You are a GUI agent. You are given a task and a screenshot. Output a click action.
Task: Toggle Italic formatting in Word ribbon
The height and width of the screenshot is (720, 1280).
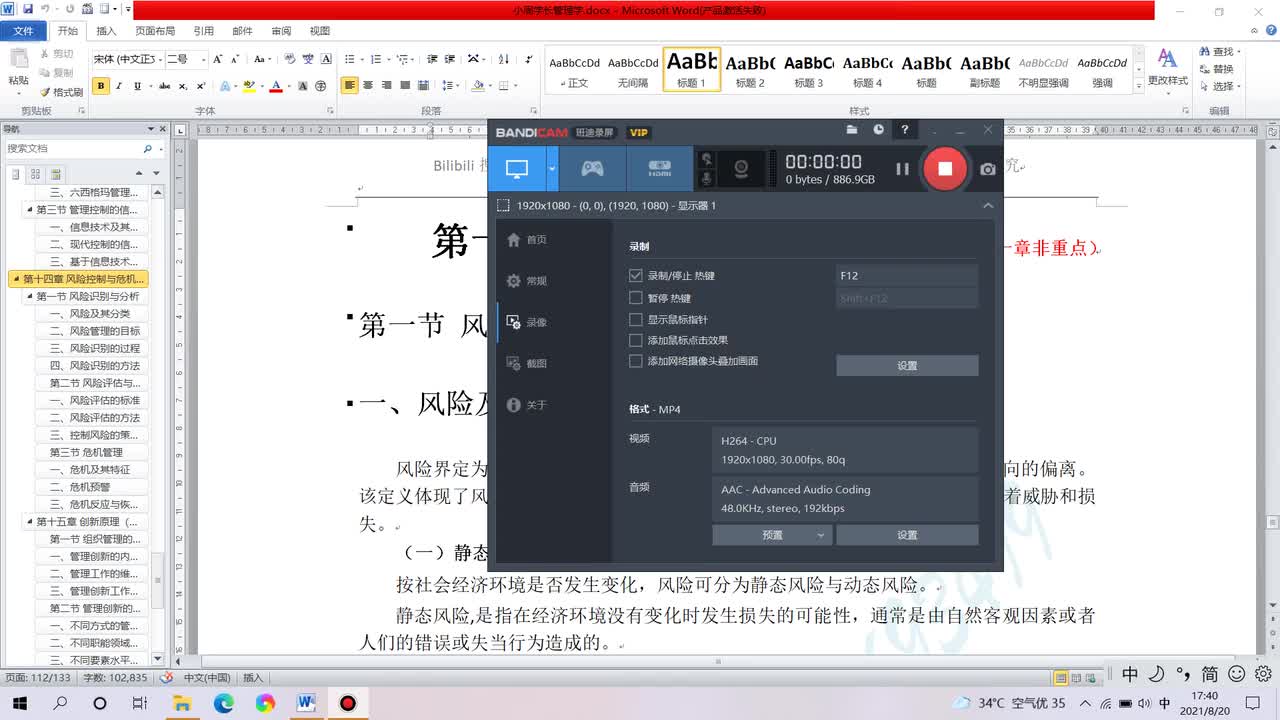pos(120,86)
